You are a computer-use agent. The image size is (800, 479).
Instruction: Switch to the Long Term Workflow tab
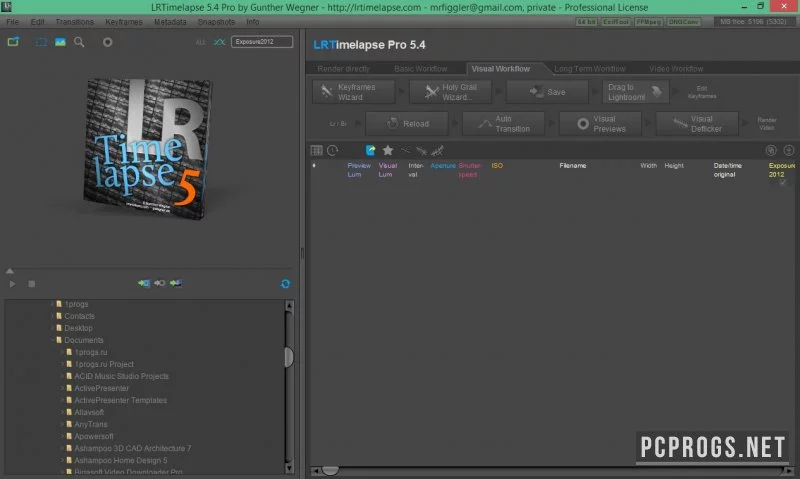tap(589, 69)
